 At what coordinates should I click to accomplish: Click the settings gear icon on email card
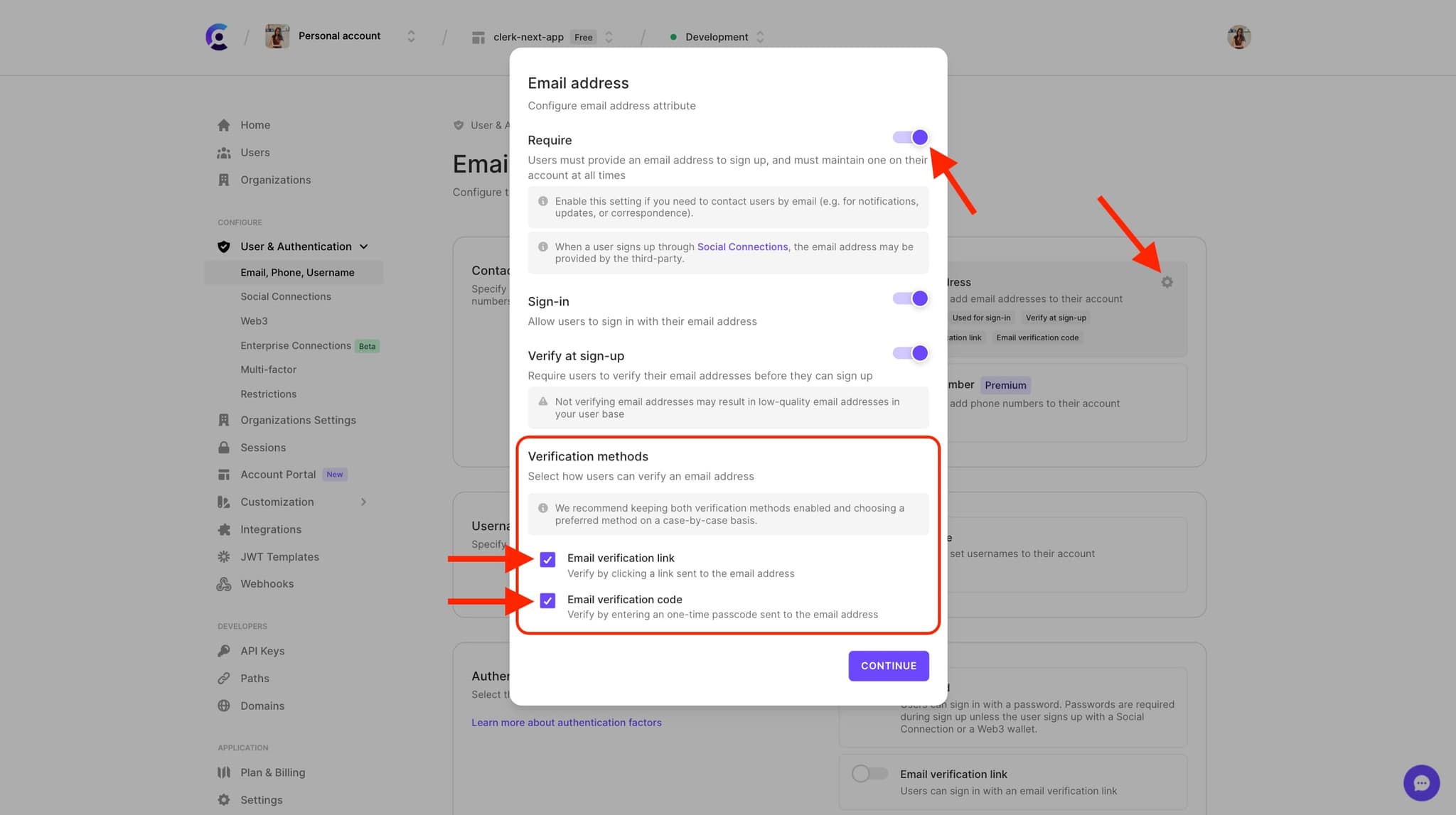click(x=1166, y=282)
